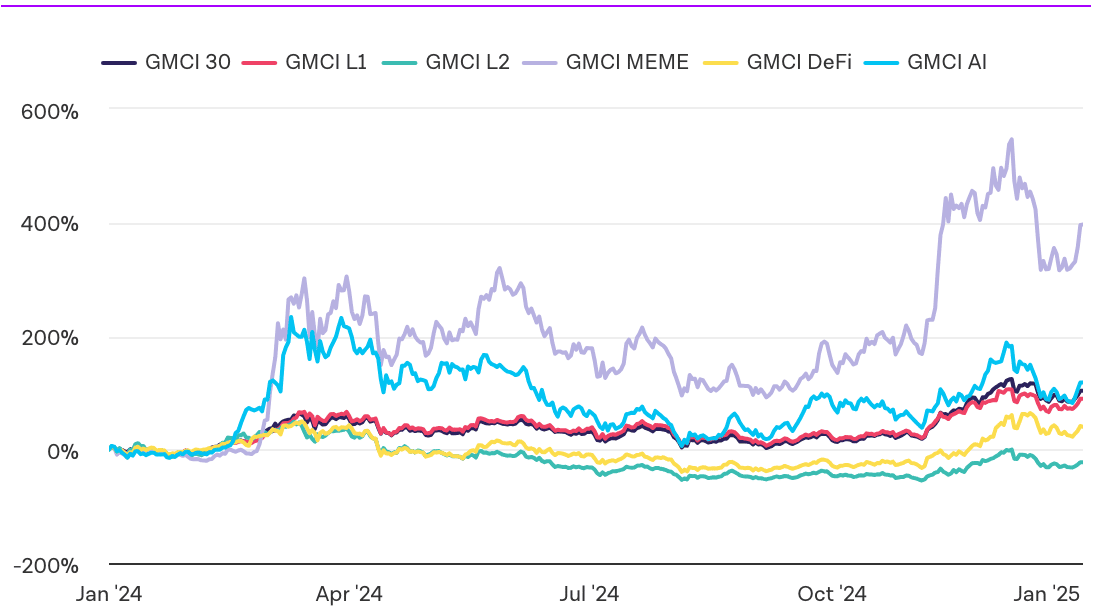Select the yellow GMCI DeFi swatch
The width and height of the screenshot is (1098, 614).
coord(721,63)
